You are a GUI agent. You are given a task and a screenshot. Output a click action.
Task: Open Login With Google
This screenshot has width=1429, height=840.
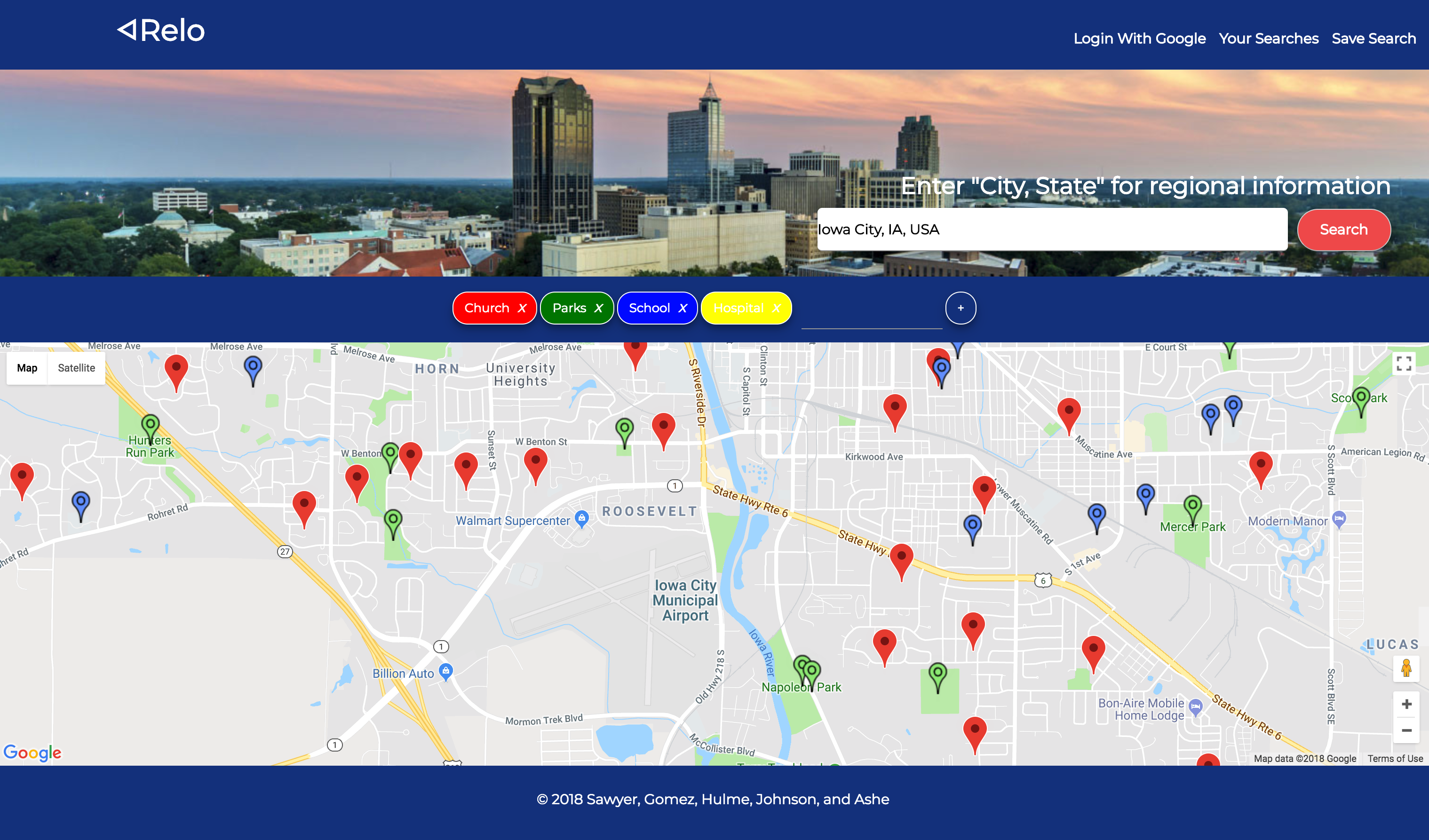click(1139, 39)
